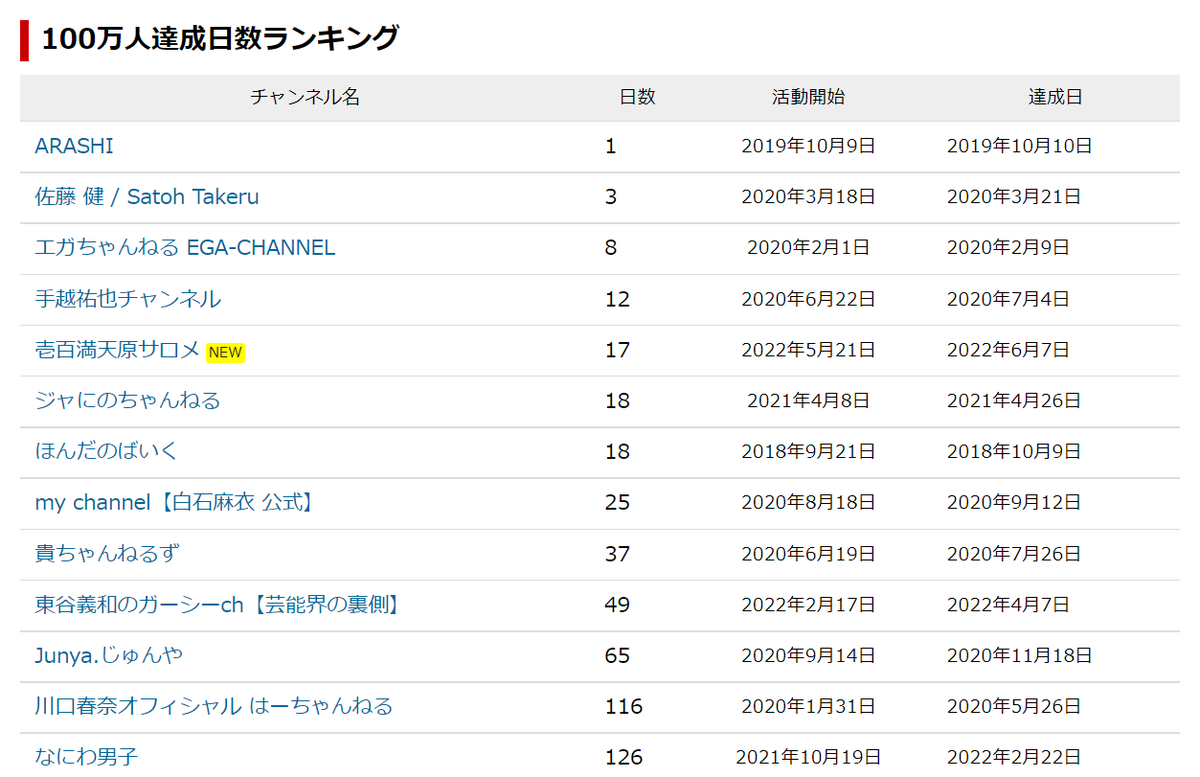Select サロメ's day count 17
Screen dimensions: 1200x777
(618, 350)
